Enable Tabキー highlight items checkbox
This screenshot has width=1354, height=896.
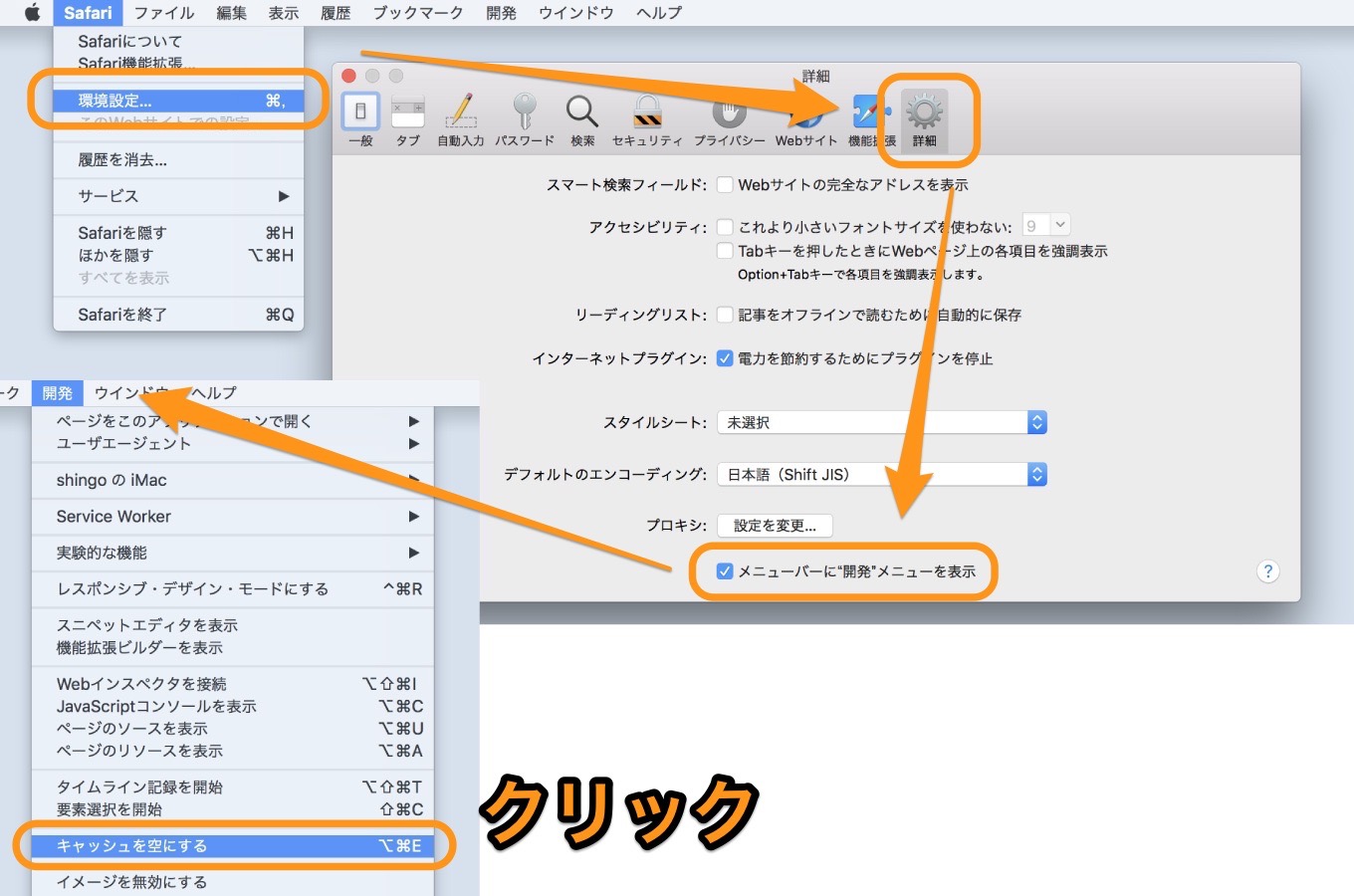[725, 251]
